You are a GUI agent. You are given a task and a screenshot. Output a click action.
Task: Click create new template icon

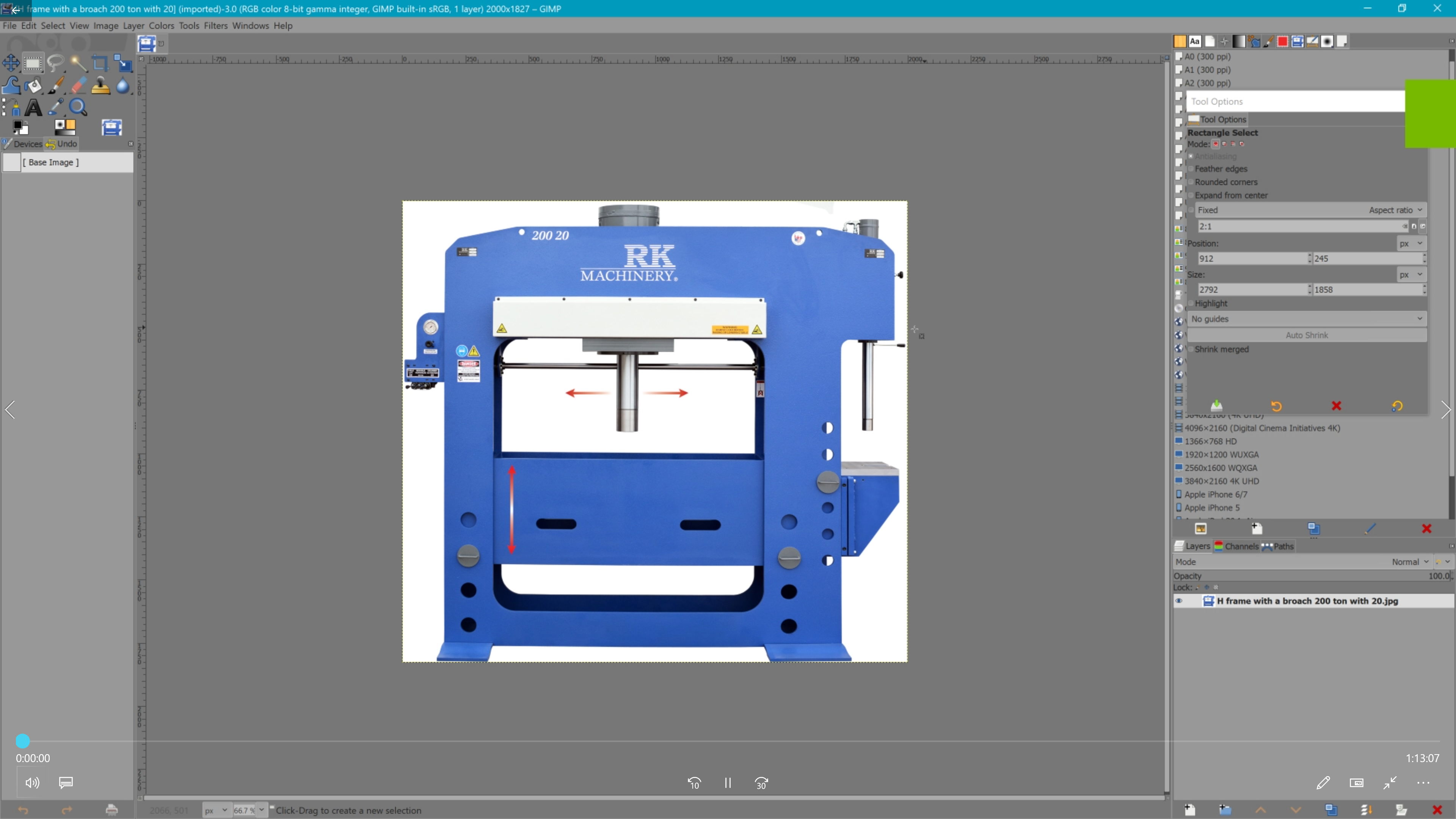pyautogui.click(x=1257, y=529)
